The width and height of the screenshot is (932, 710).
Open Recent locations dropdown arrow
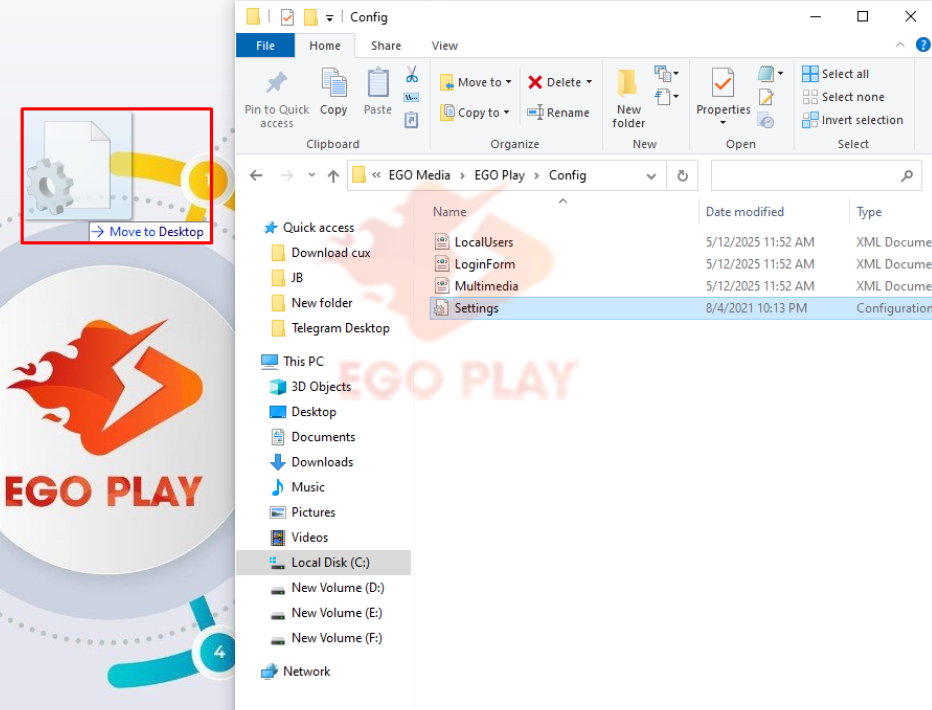(x=312, y=175)
